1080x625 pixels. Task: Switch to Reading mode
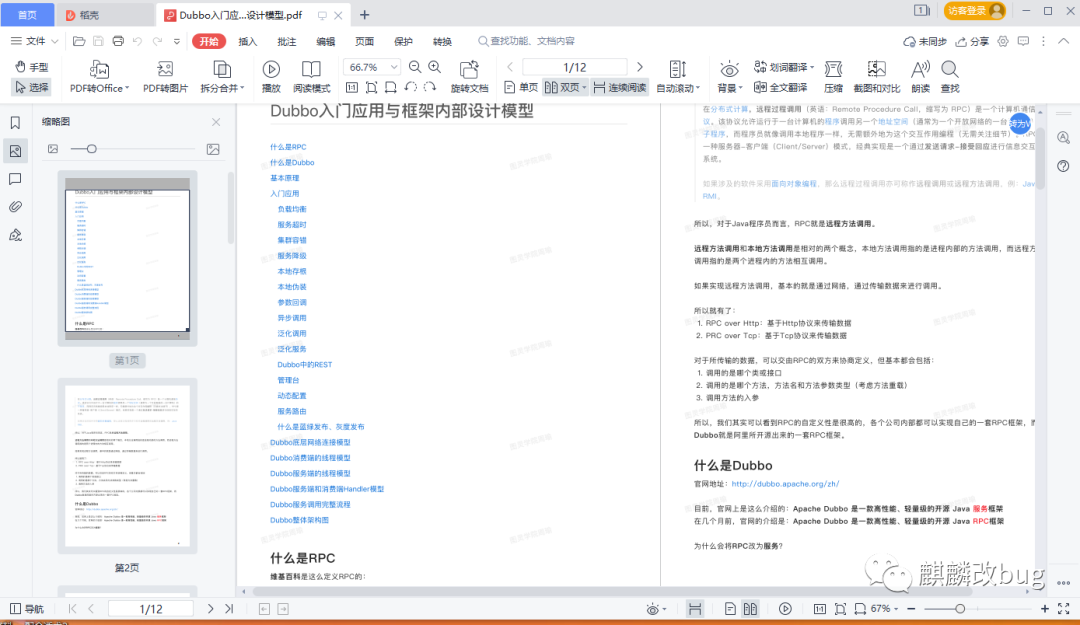point(311,76)
